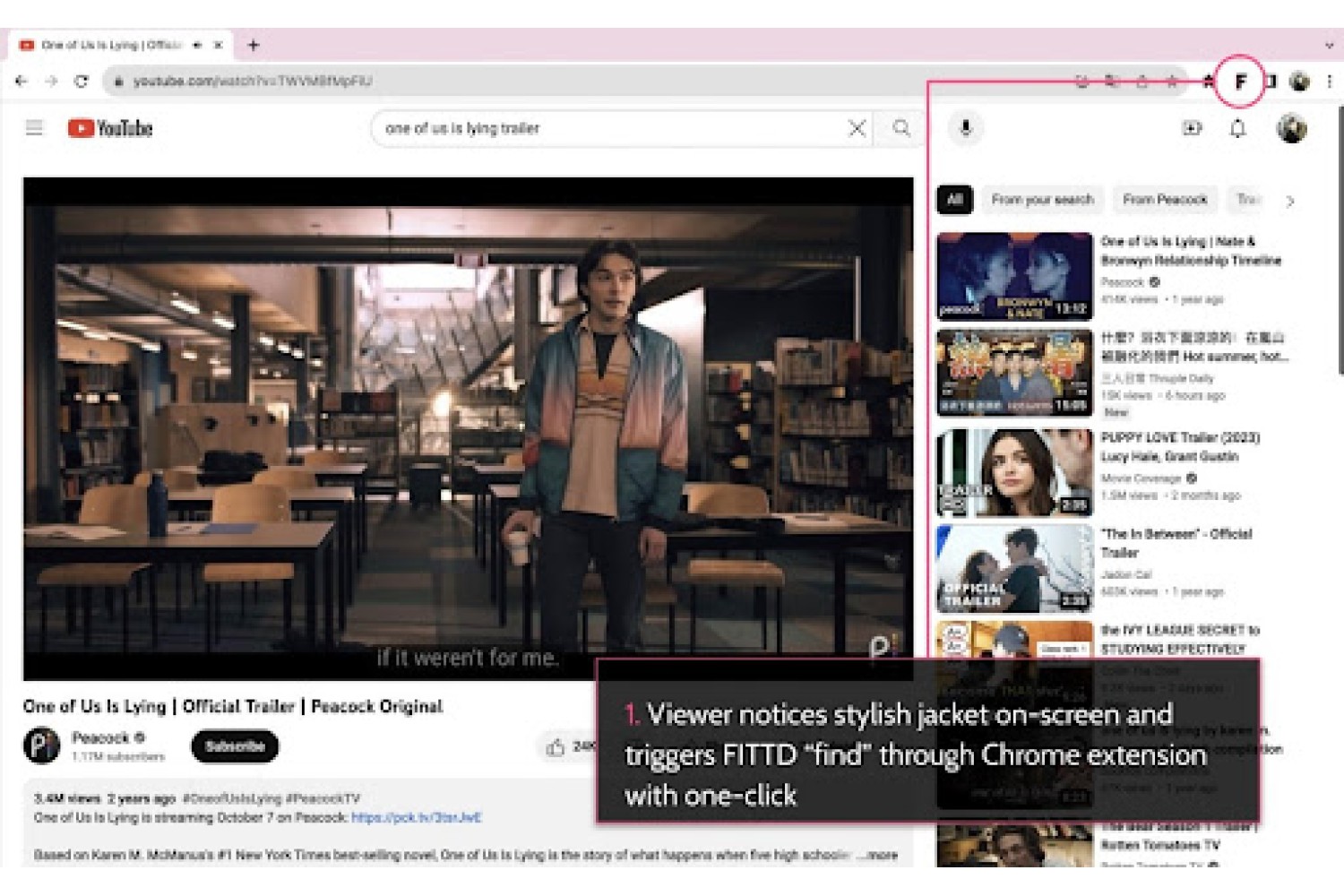Open the Thruple Daily Hot summer thumbnail
The width and height of the screenshot is (1344, 896).
coord(1014,372)
